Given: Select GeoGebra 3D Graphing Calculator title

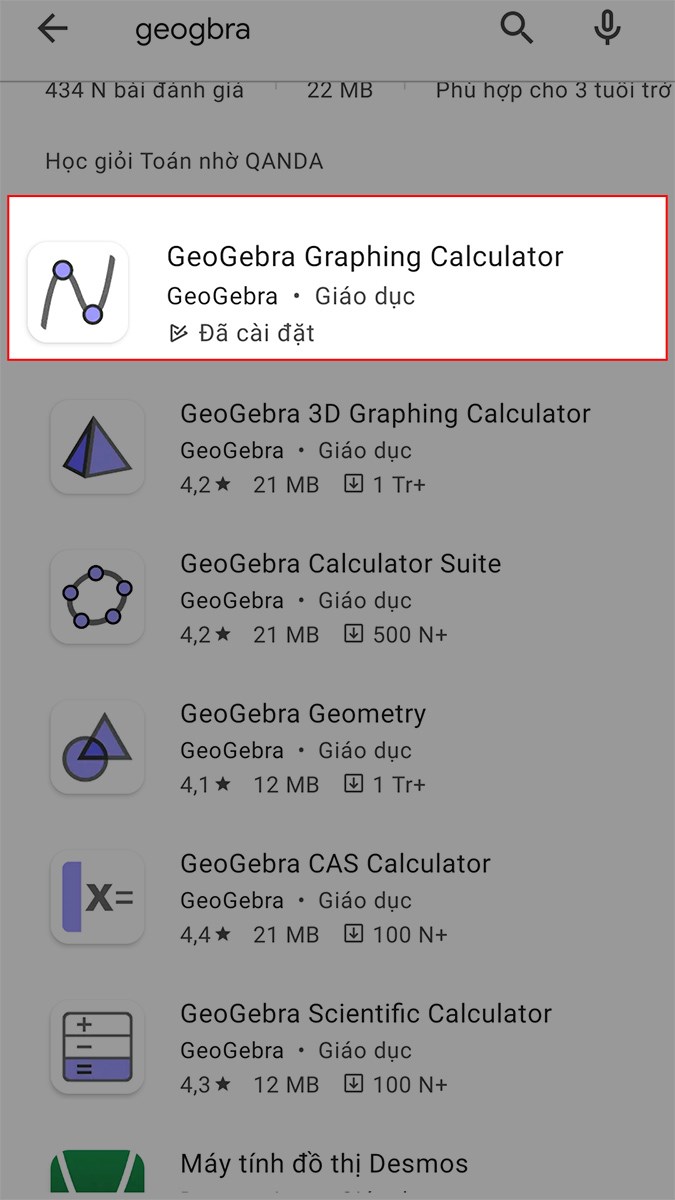Looking at the screenshot, I should point(385,413).
